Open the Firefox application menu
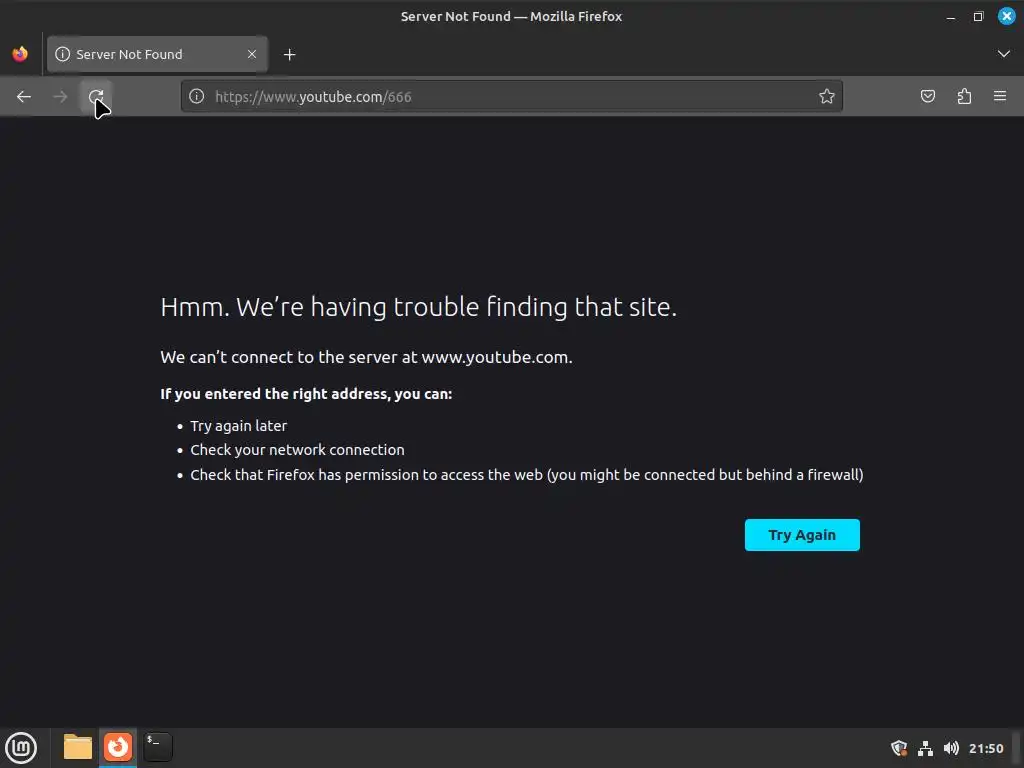The image size is (1024, 768). coord(1000,97)
